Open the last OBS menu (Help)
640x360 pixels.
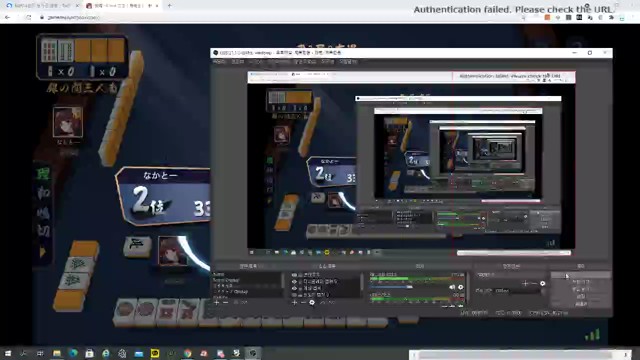[348, 62]
